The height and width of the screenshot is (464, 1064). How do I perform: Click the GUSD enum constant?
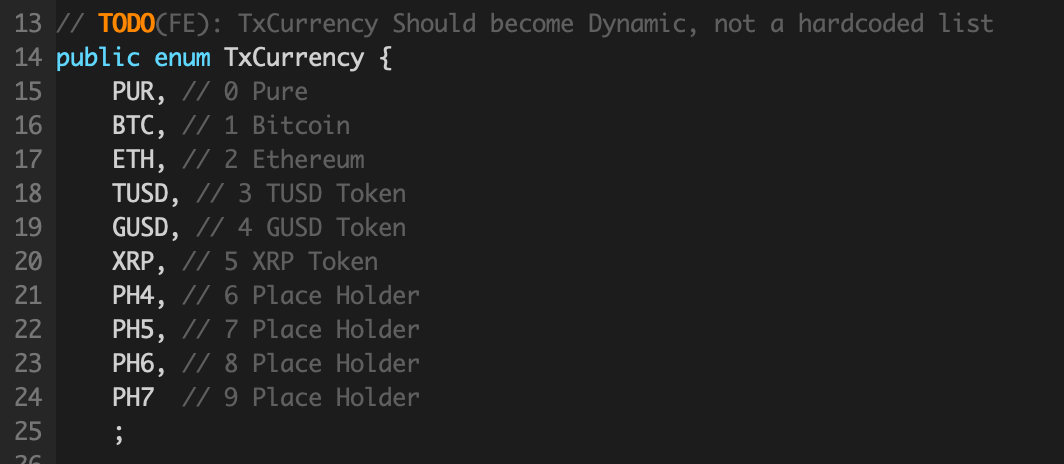(x=140, y=228)
